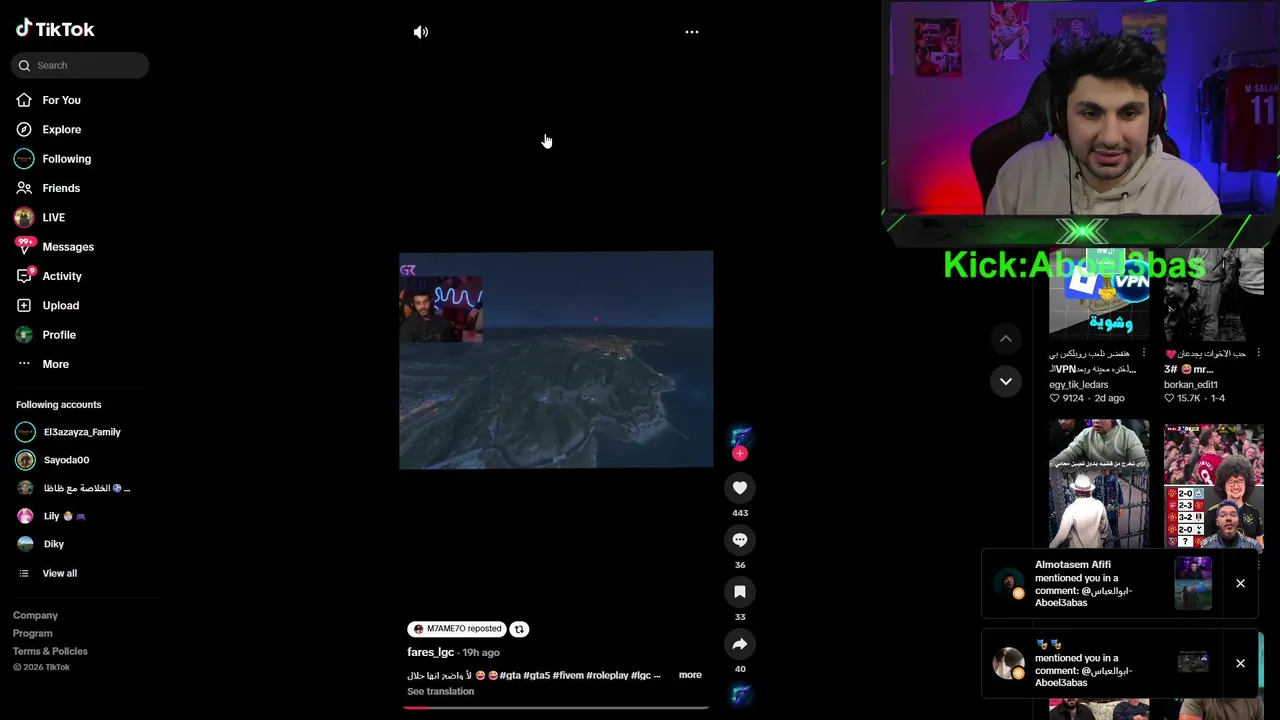Viewport: 1280px width, 720px height.
Task: Click the #fivem hashtag
Action: [x=568, y=675]
